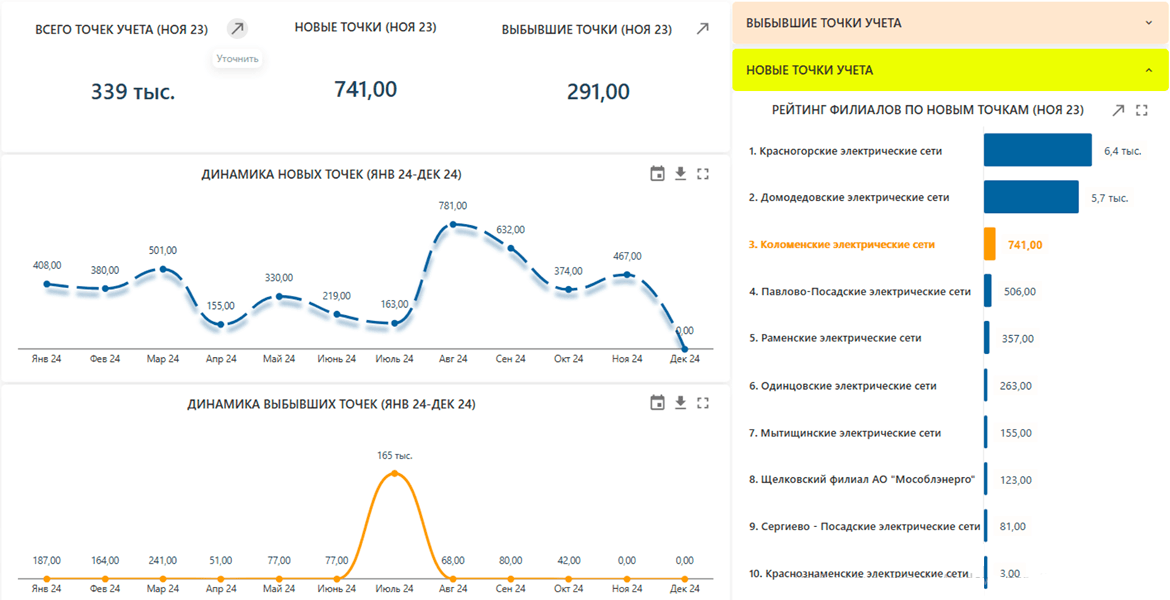Screen dimensions: 1170x600
Task: Click the "9. Сергиево - Посадские электрические сети" label
Action: [x=864, y=527]
